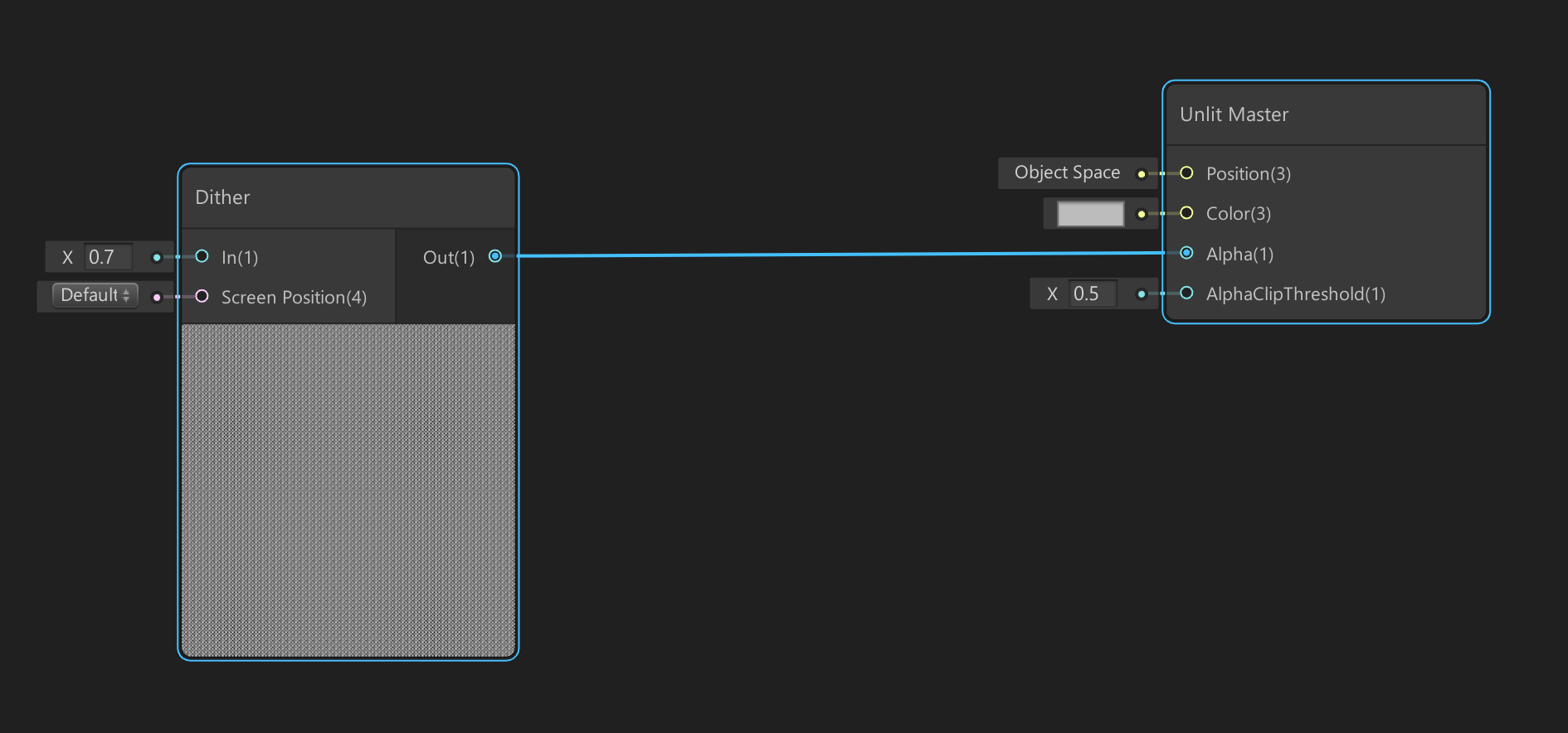Click the Dither node preview image
Viewport: 1568px width, 733px height.
pyautogui.click(x=348, y=490)
